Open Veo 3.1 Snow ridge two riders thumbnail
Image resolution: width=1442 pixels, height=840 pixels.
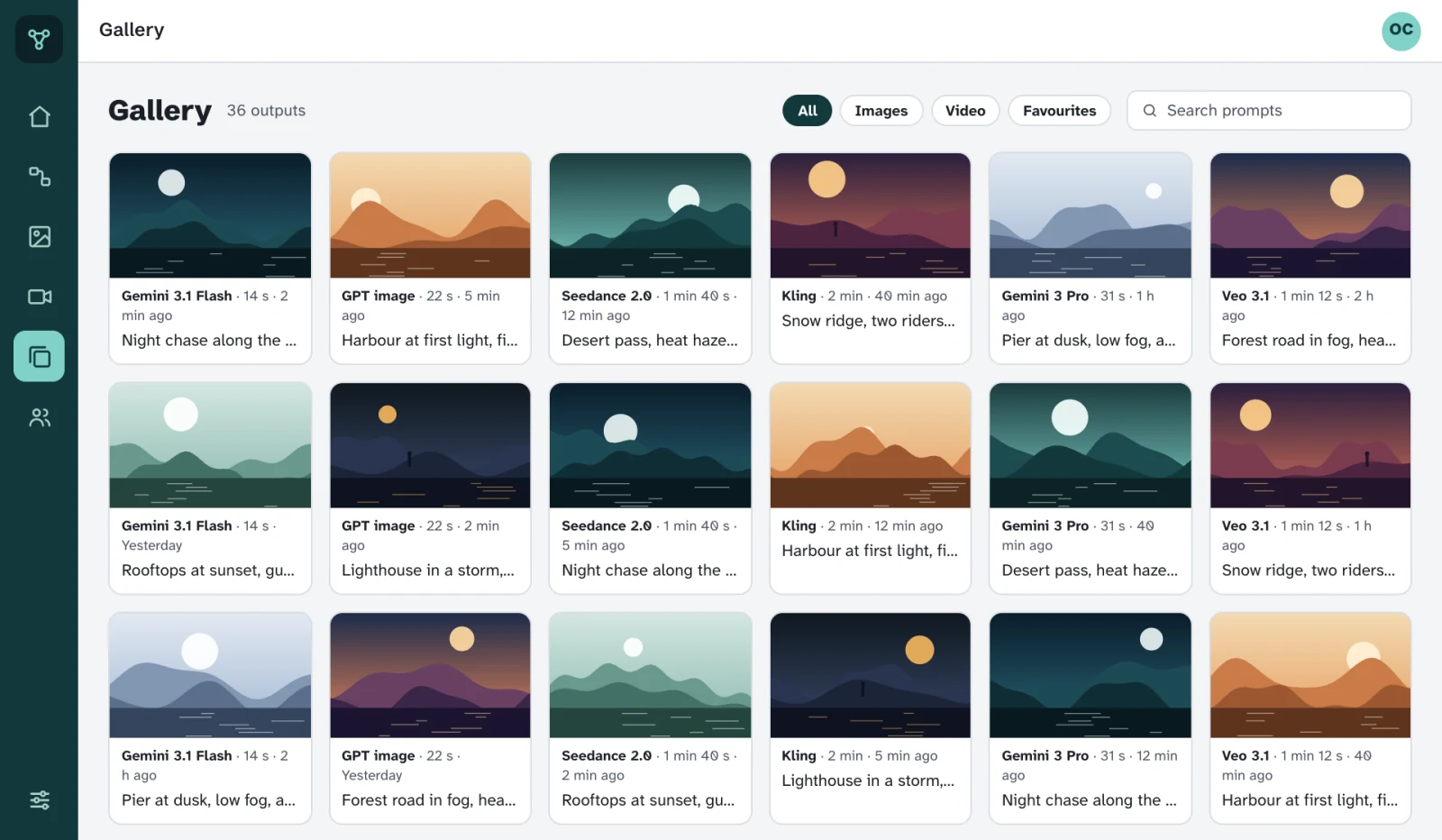1310,445
